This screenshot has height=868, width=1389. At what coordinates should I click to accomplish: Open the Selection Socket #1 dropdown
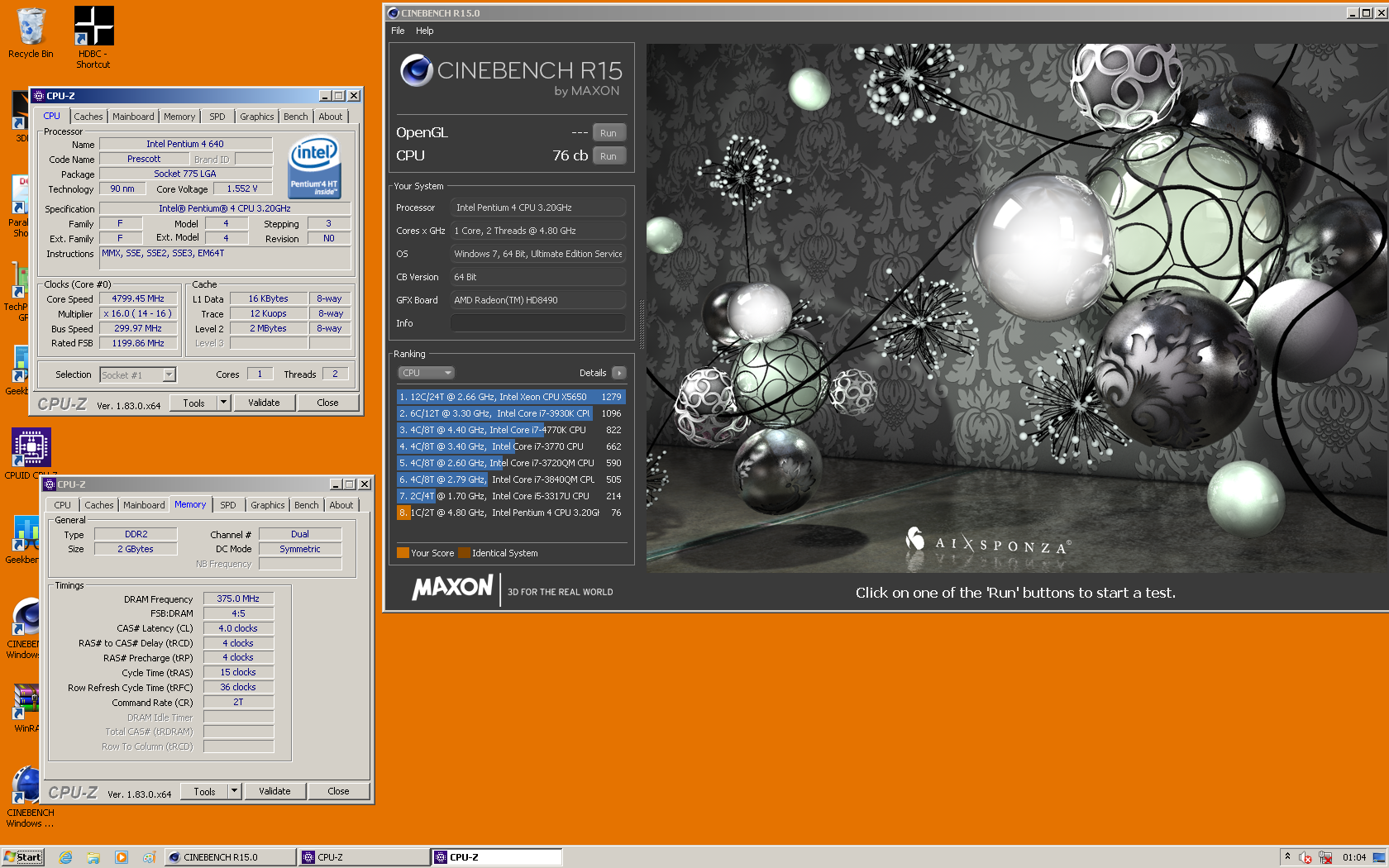pyautogui.click(x=137, y=374)
